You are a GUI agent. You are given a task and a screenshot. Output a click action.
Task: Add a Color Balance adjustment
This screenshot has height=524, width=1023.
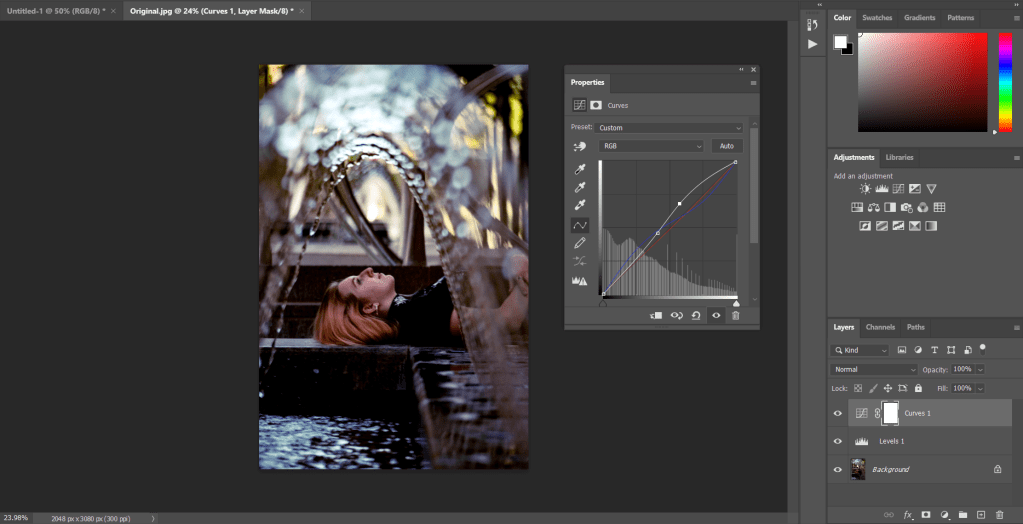coord(874,208)
